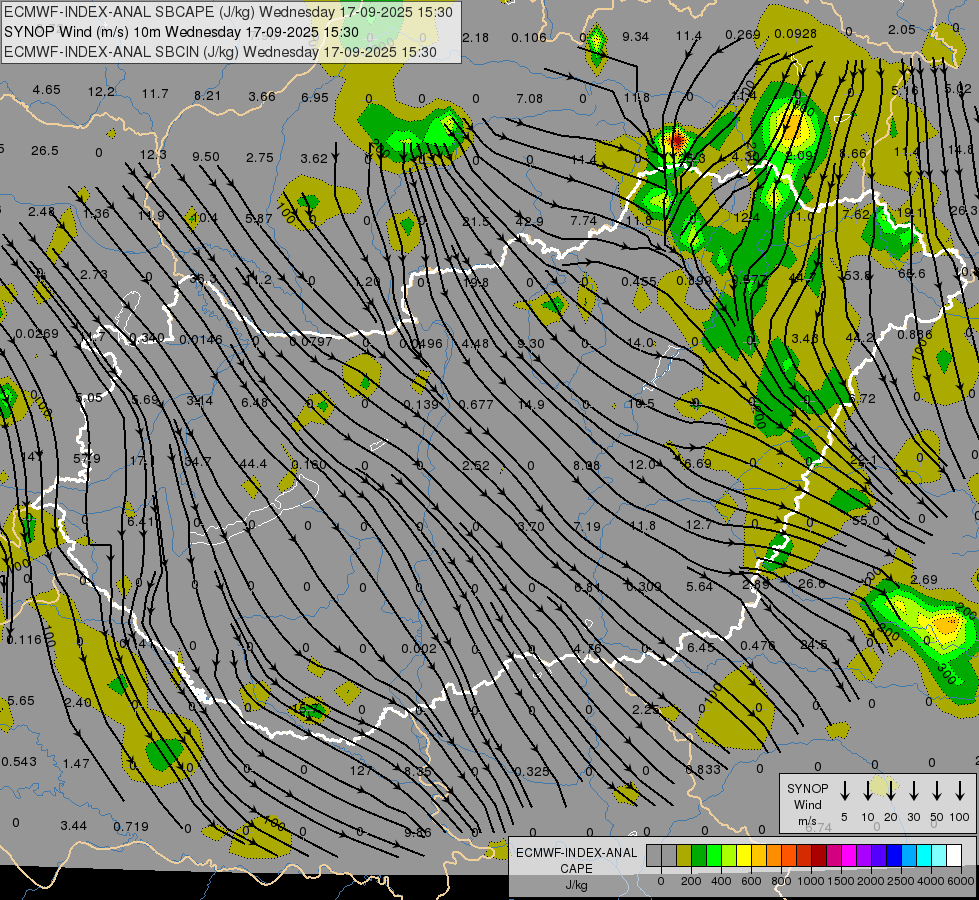Click the 100 m/s wind arrow symbol

pyautogui.click(x=960, y=791)
